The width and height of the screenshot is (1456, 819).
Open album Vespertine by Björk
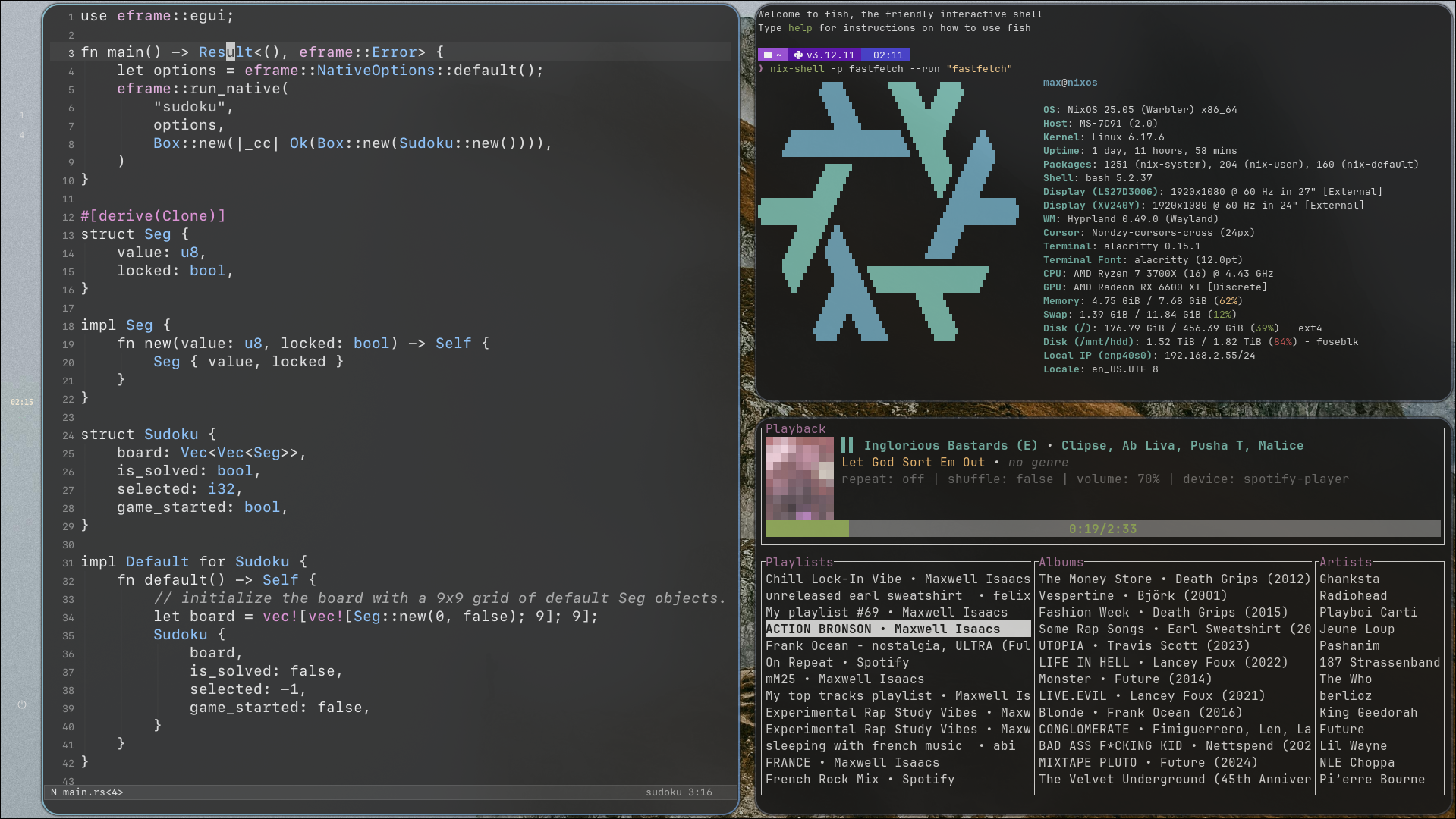point(1175,595)
